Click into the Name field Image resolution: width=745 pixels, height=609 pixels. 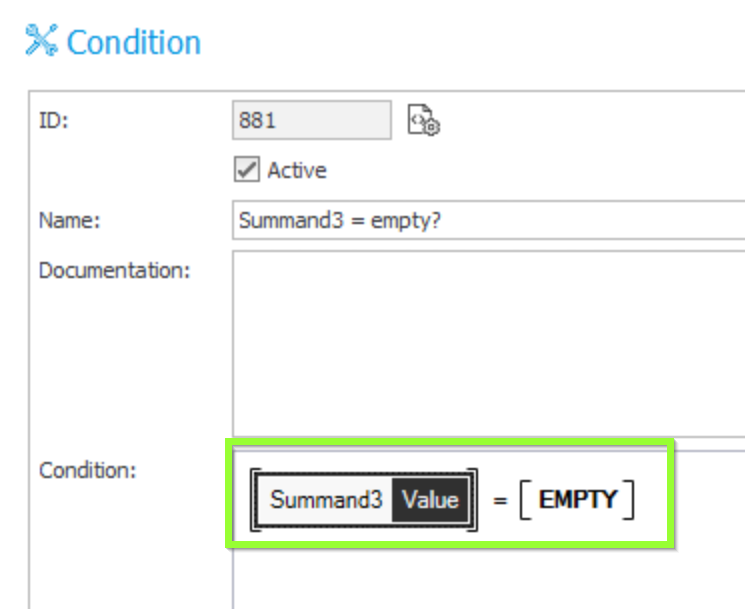[488, 220]
